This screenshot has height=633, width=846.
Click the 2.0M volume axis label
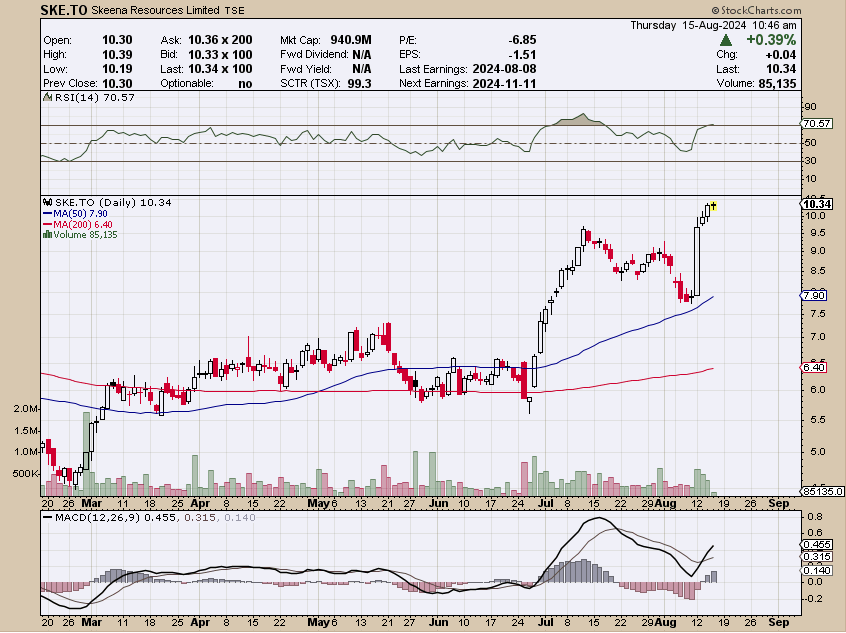pos(26,409)
